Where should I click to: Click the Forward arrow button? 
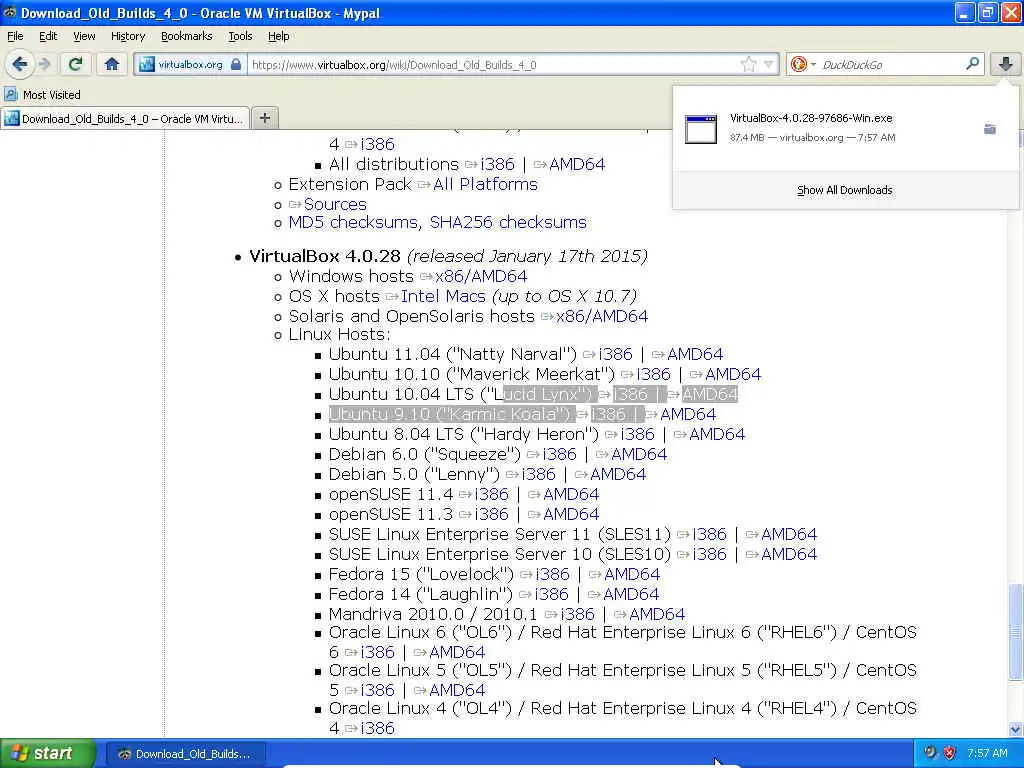[x=44, y=64]
